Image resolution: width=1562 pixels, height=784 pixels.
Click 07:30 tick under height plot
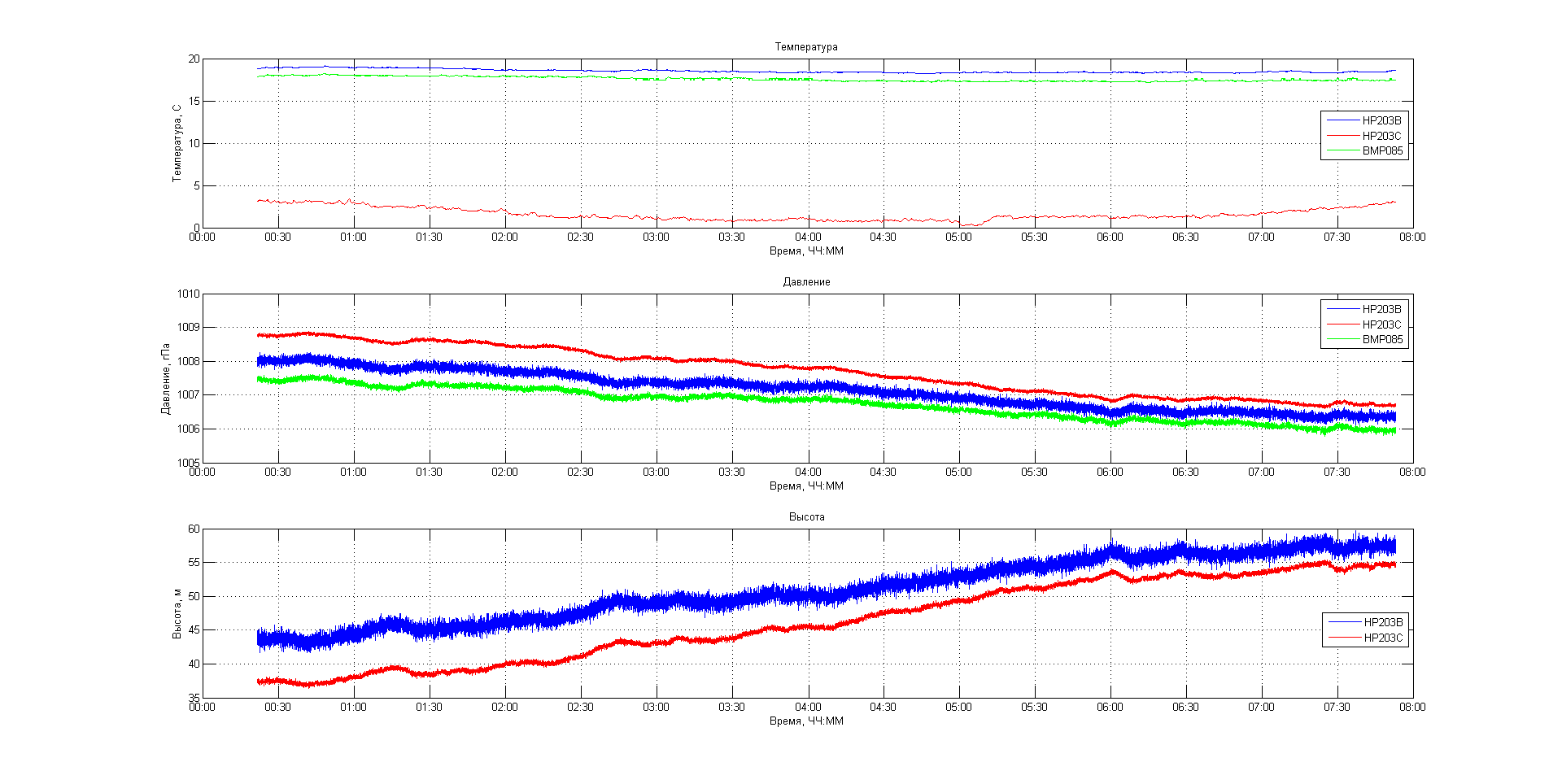1337,708
